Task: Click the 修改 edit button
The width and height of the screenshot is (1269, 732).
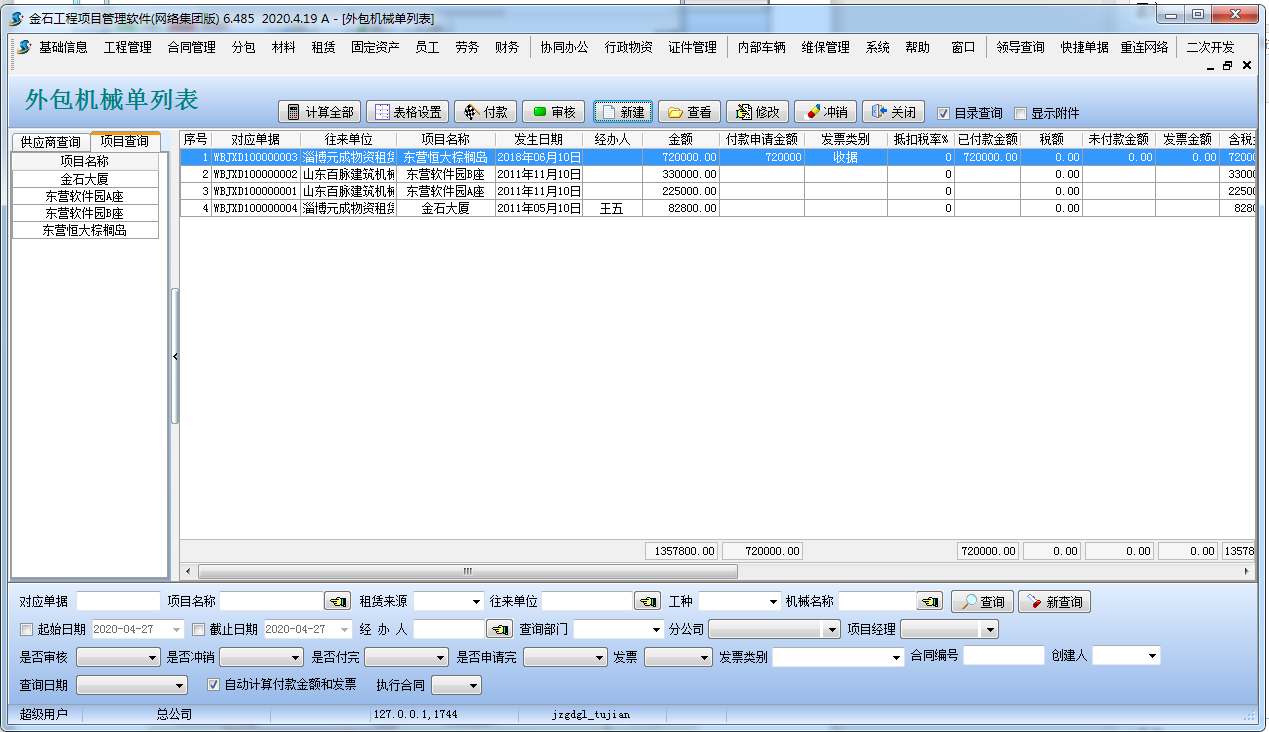Action: click(x=757, y=112)
